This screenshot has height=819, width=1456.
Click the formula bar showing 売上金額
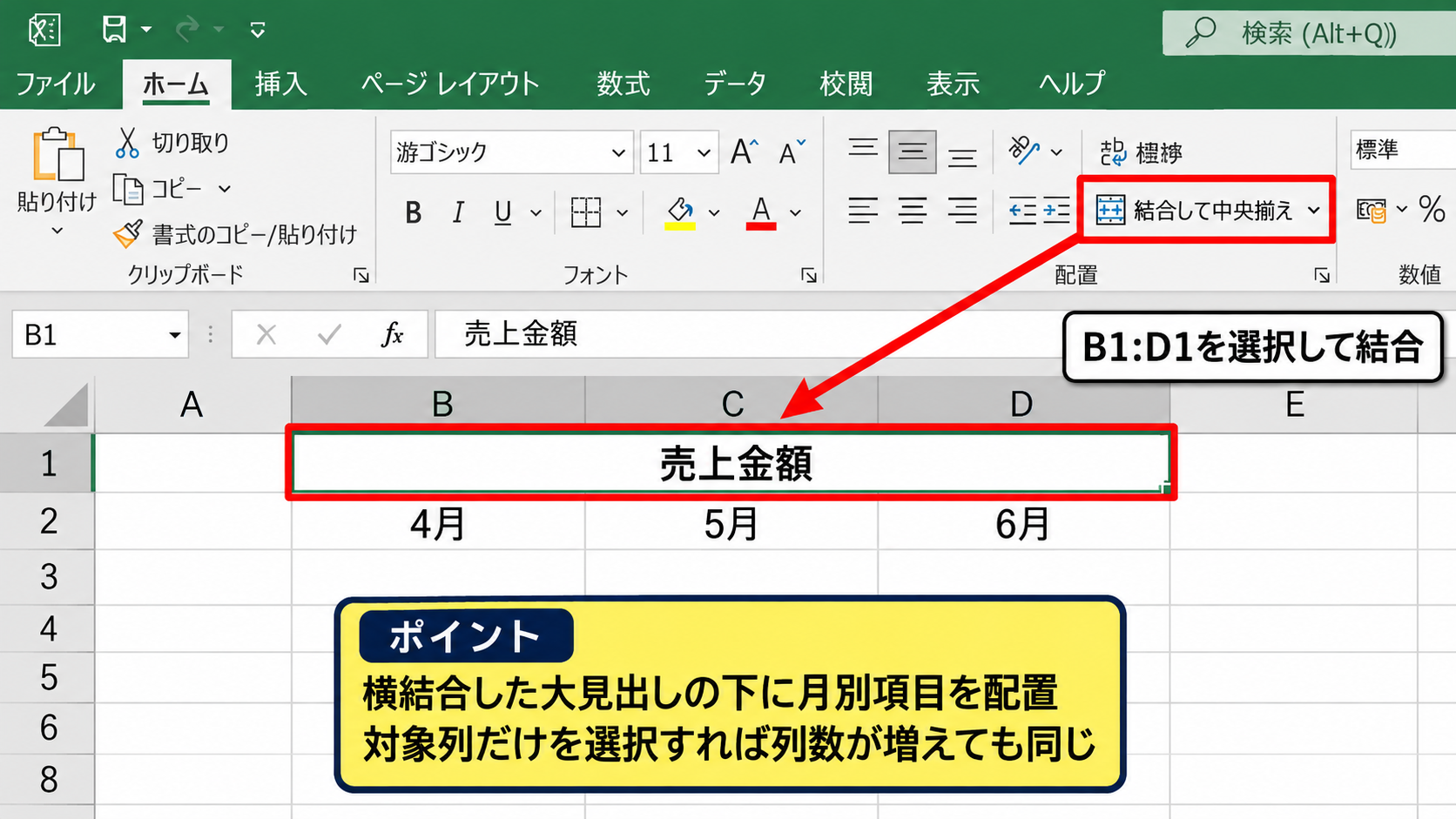pos(749,334)
